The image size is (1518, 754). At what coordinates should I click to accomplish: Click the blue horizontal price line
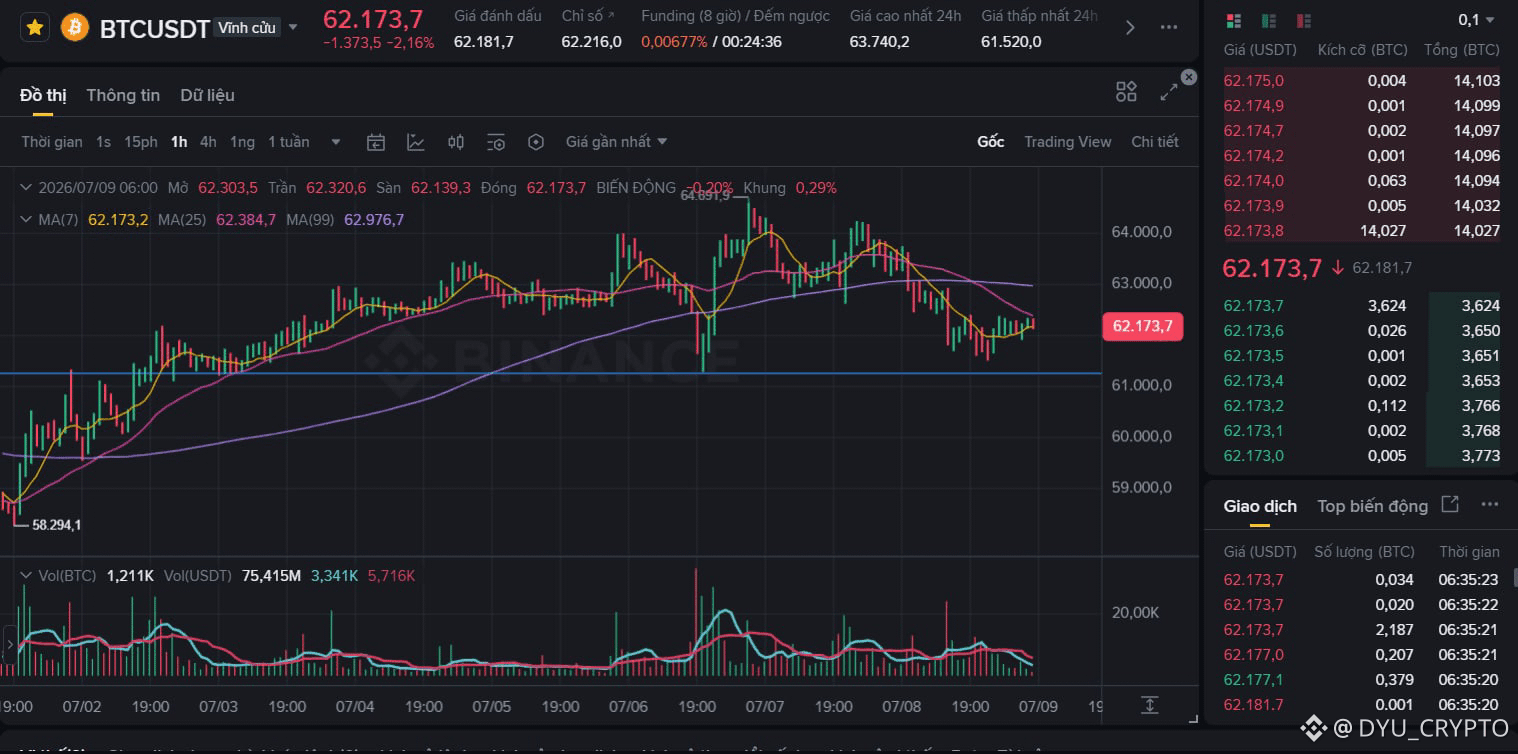[550, 374]
